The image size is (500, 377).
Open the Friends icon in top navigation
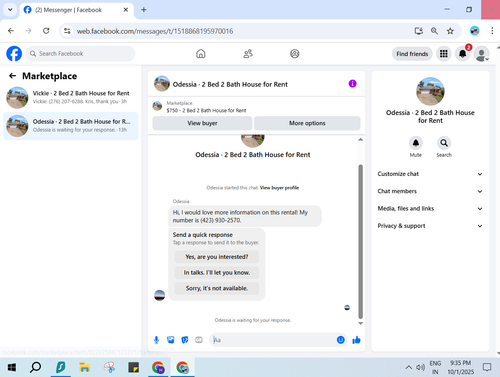[x=248, y=54]
